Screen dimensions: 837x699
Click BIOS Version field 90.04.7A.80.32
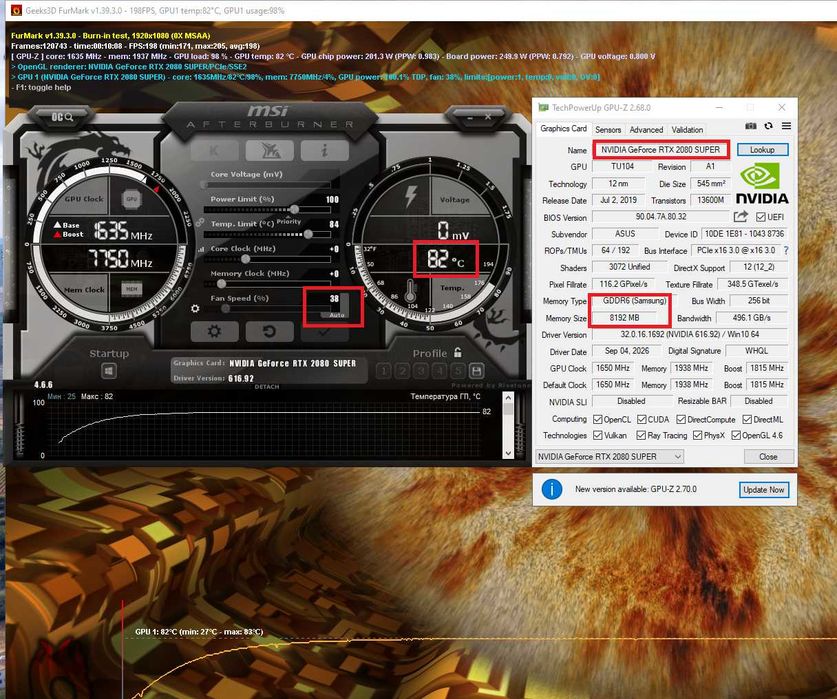pos(661,216)
